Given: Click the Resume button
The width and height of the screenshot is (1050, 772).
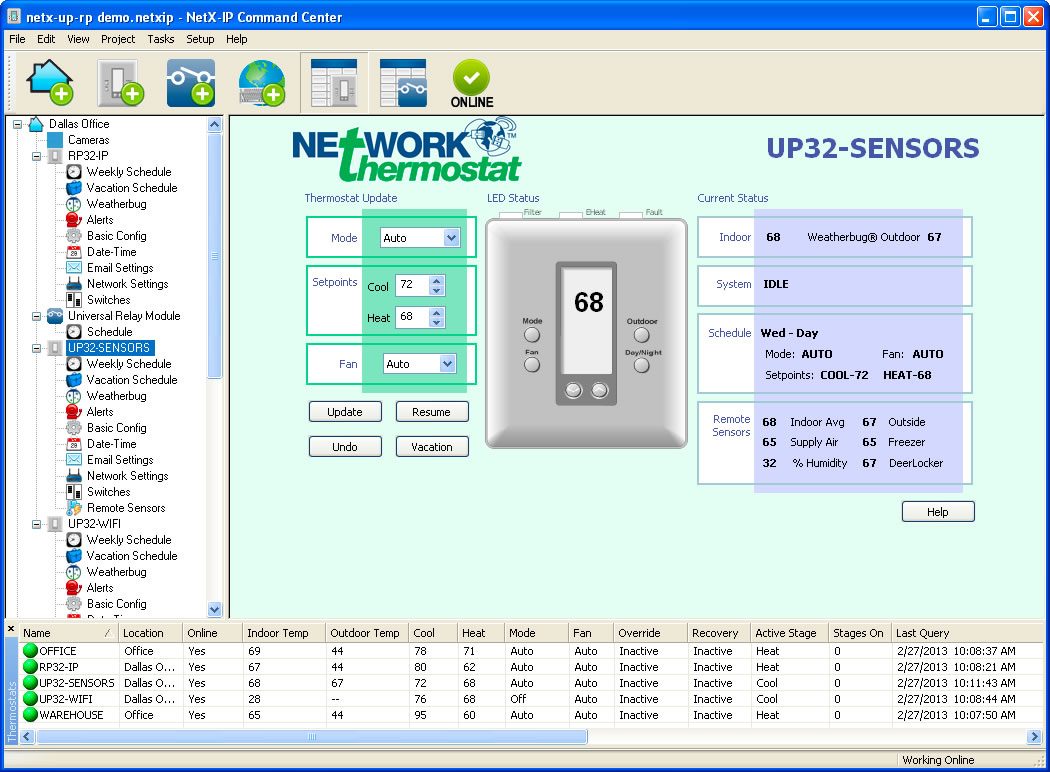Looking at the screenshot, I should (431, 412).
